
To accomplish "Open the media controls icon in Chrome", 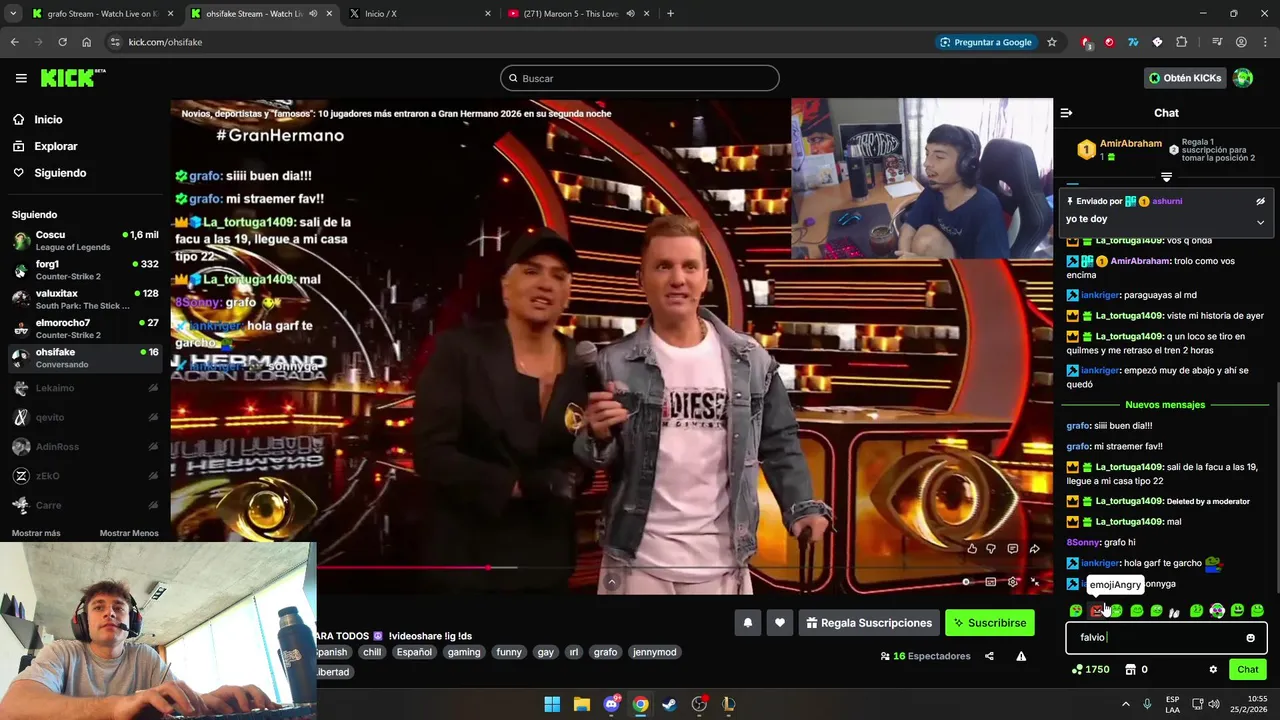I will tap(1217, 42).
